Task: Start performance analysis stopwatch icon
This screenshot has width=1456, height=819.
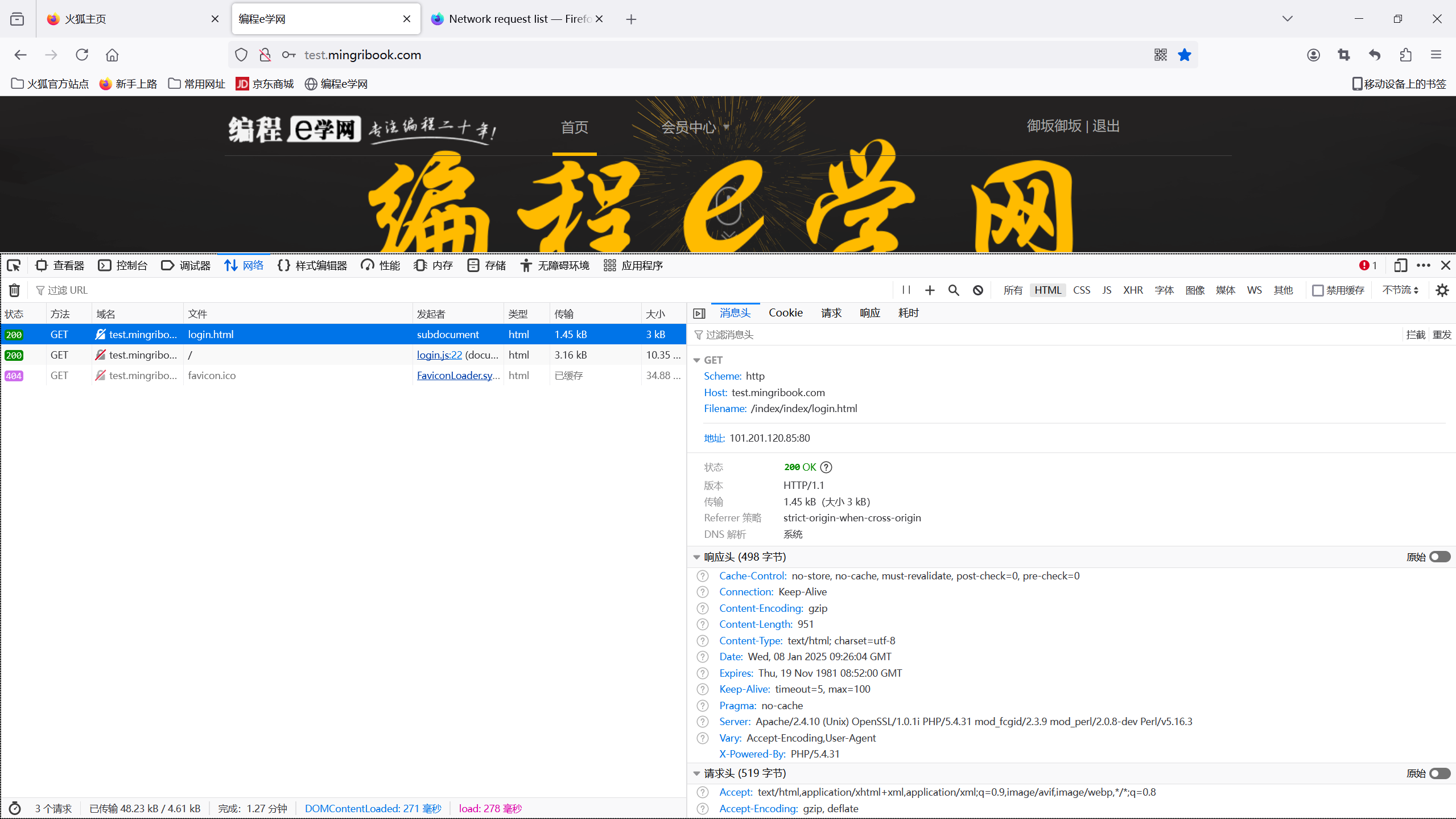Action: pyautogui.click(x=15, y=808)
